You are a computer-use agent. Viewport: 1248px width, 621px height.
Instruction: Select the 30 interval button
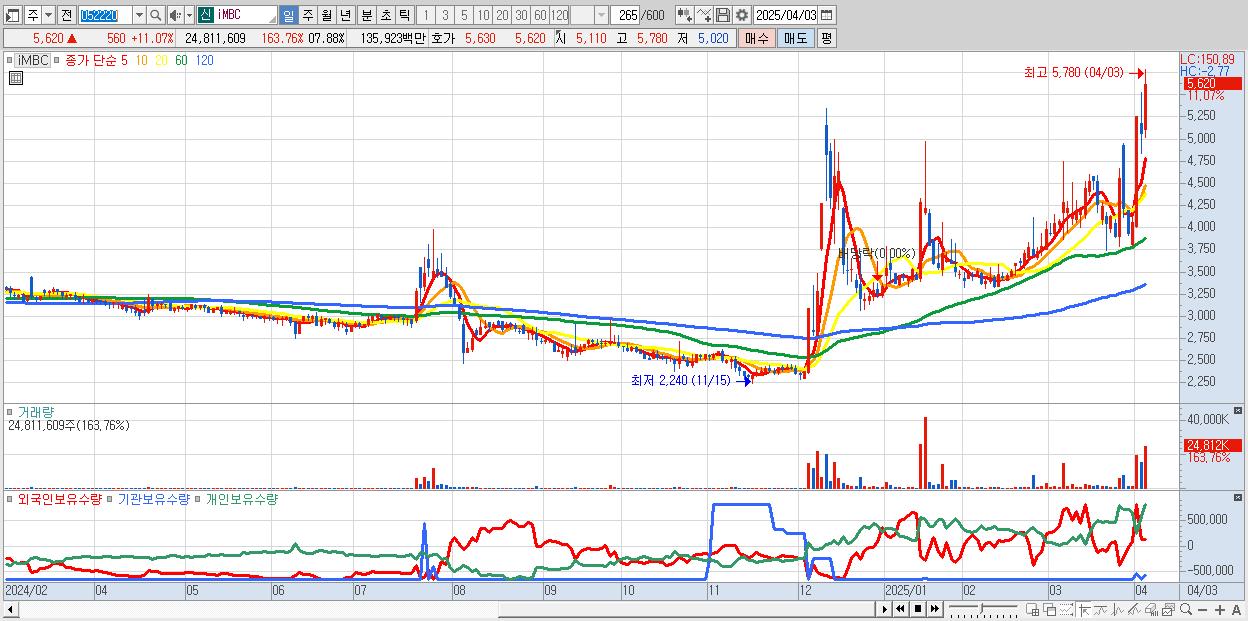point(521,15)
